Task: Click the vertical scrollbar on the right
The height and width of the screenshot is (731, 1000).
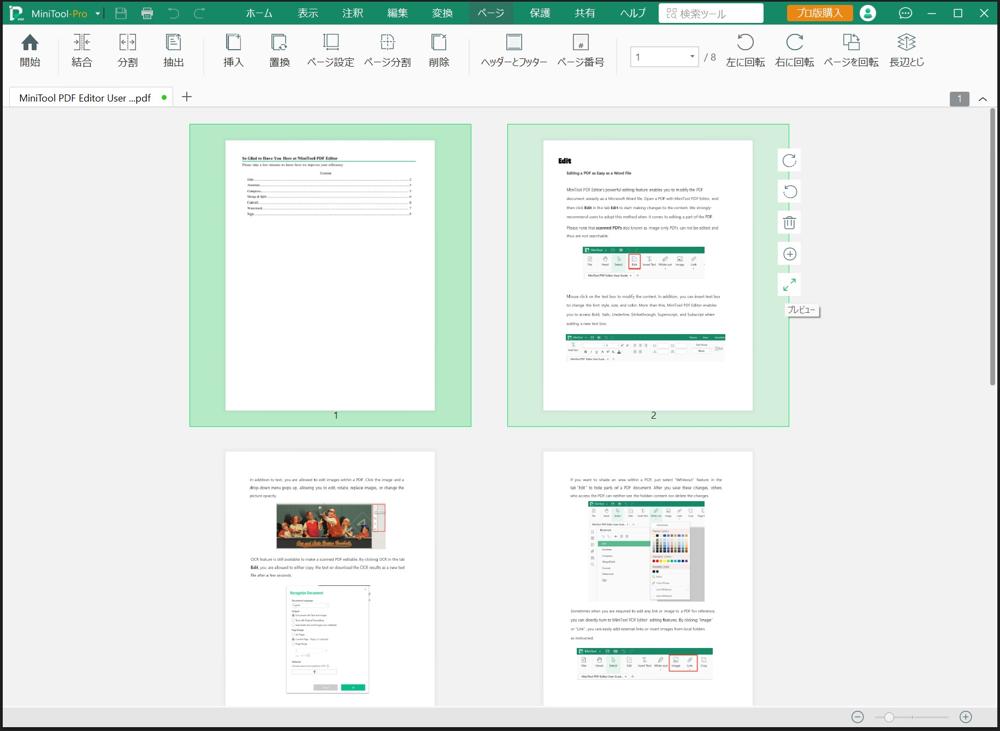Action: 992,247
